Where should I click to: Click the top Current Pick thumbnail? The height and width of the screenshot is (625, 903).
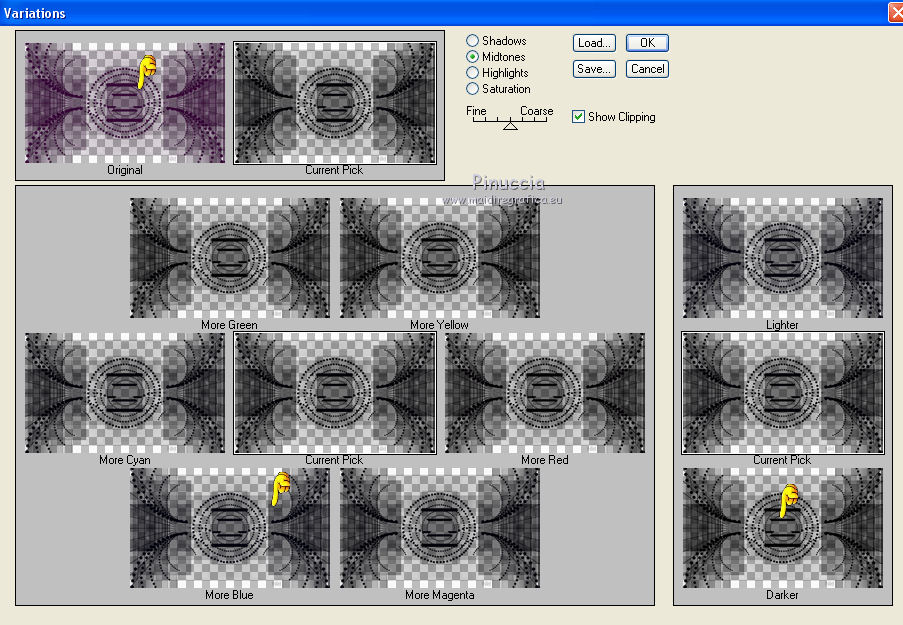tap(335, 103)
